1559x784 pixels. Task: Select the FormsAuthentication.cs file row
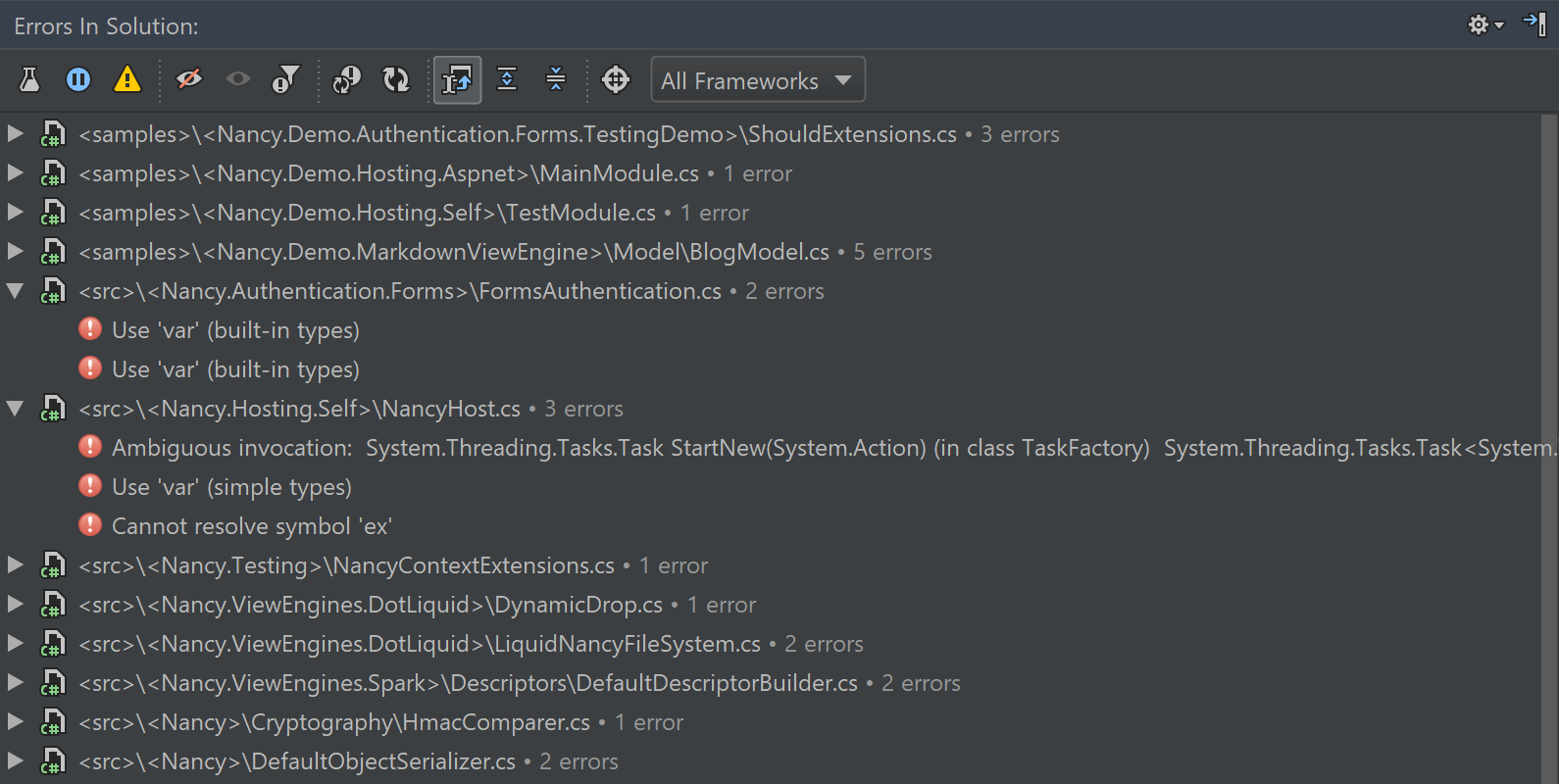770,291
